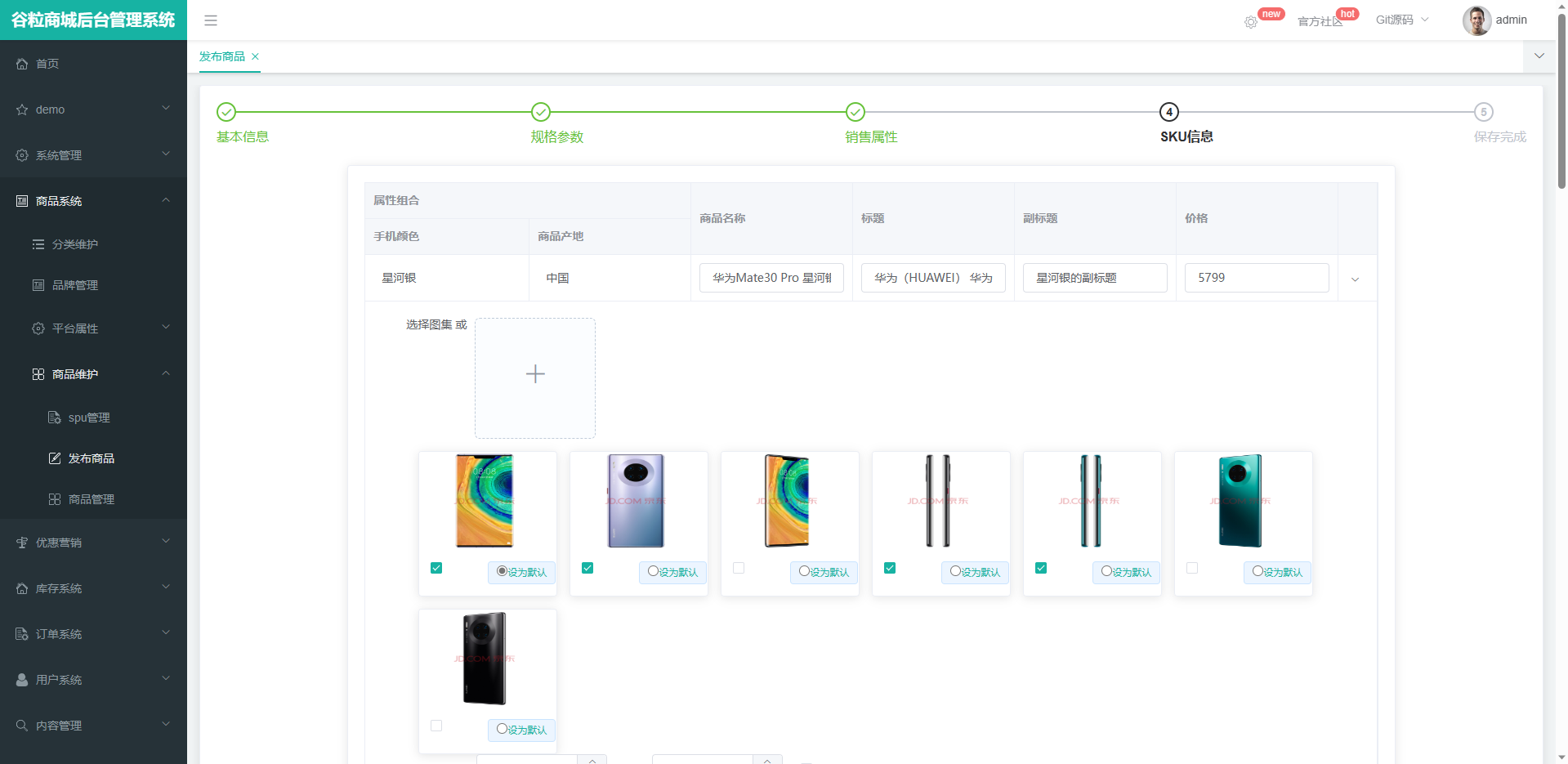Click the price input field showing 5799
This screenshot has width=1568, height=764.
click(x=1256, y=278)
